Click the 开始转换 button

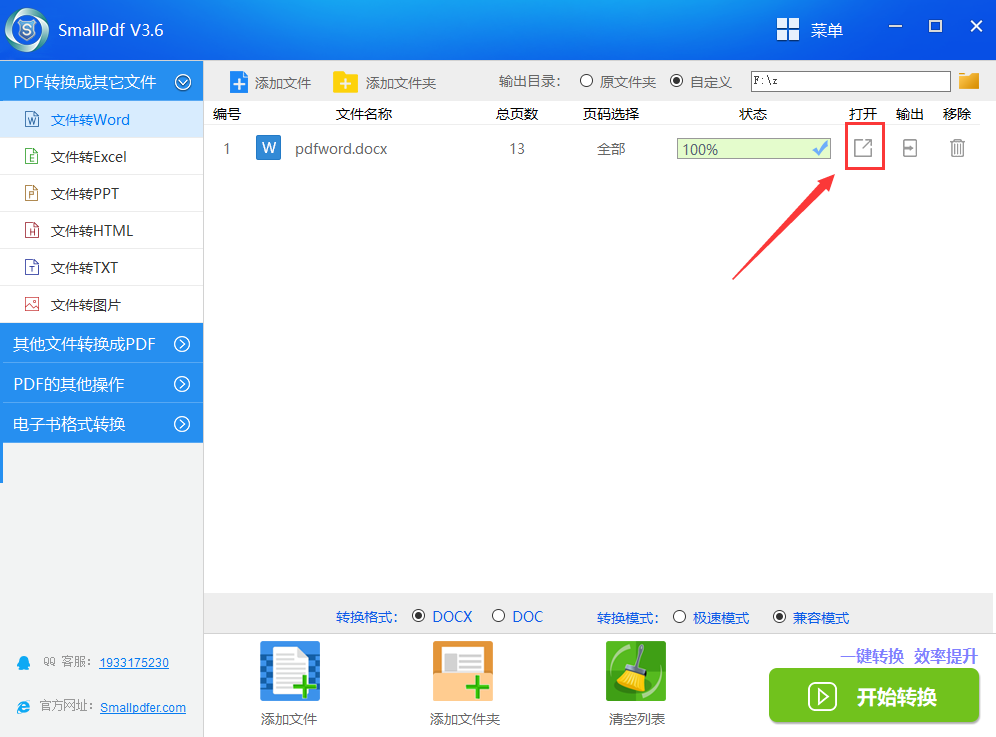873,696
